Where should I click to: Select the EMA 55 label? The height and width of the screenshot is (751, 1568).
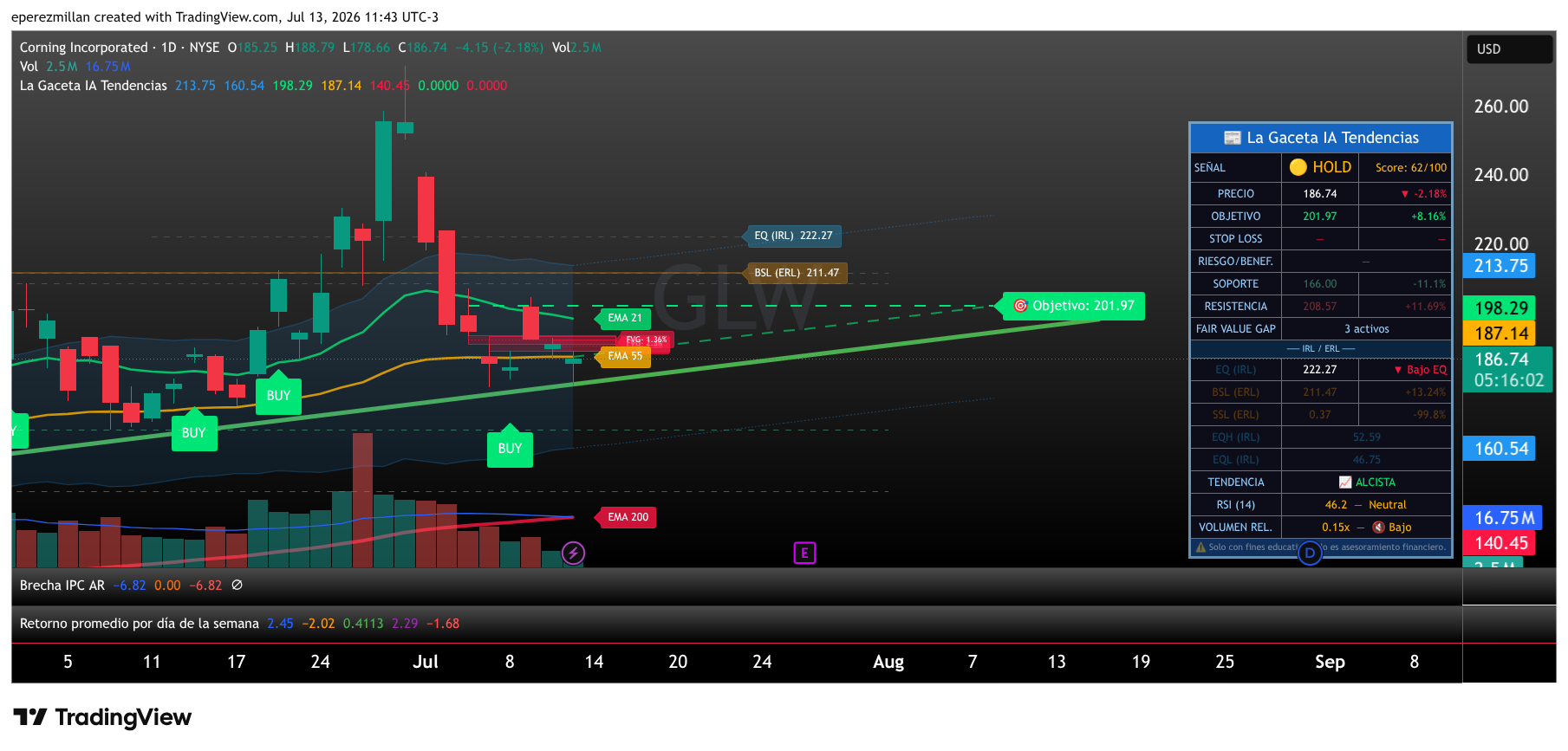click(624, 356)
